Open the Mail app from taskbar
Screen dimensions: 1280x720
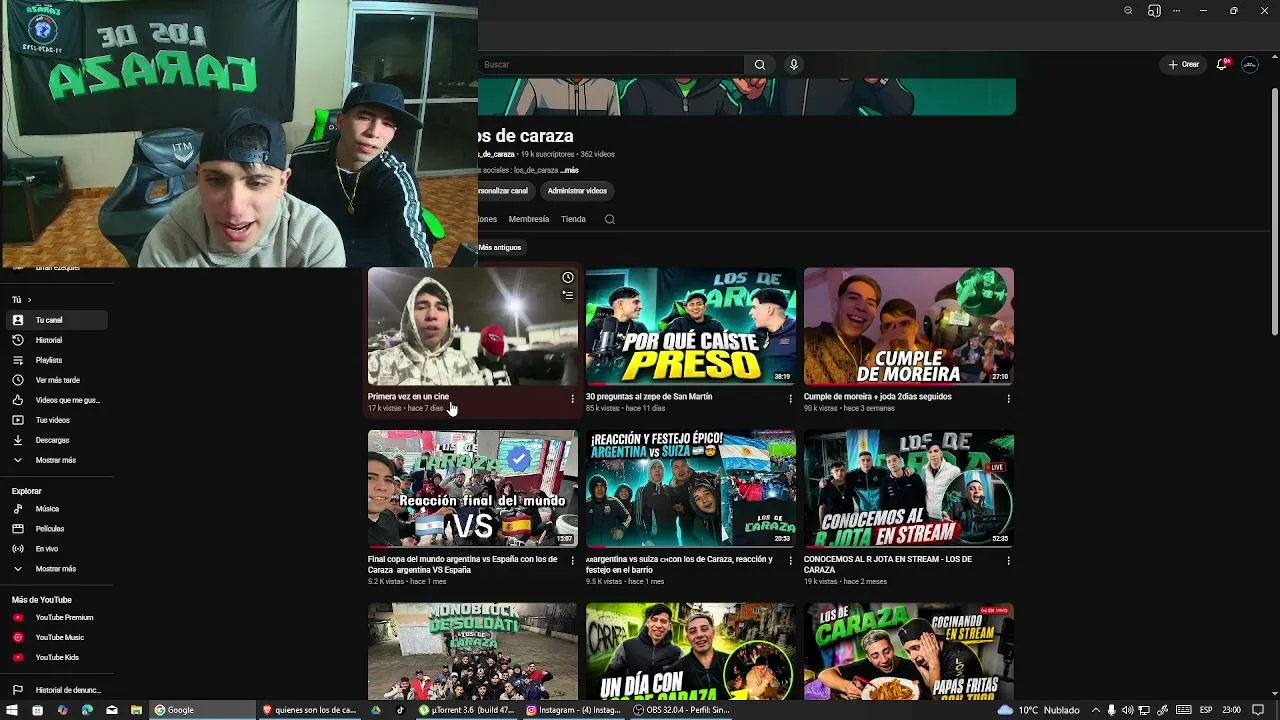(x=112, y=710)
